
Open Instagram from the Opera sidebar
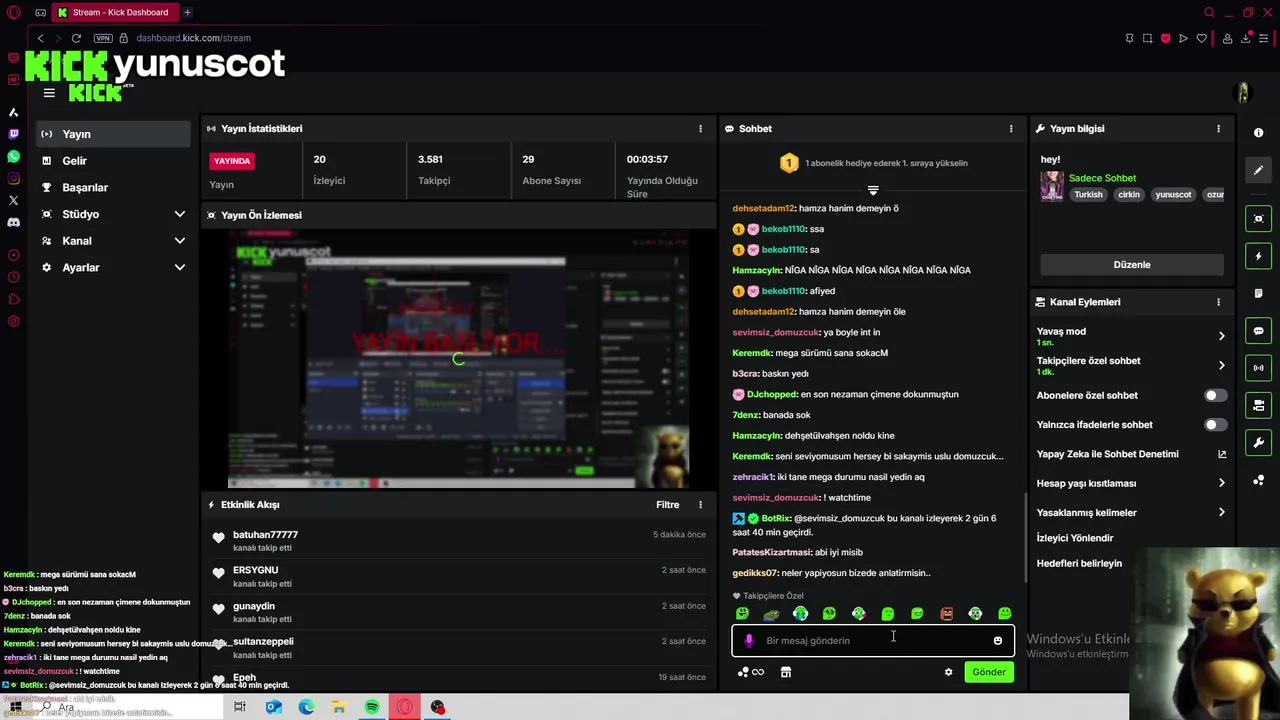(14, 179)
